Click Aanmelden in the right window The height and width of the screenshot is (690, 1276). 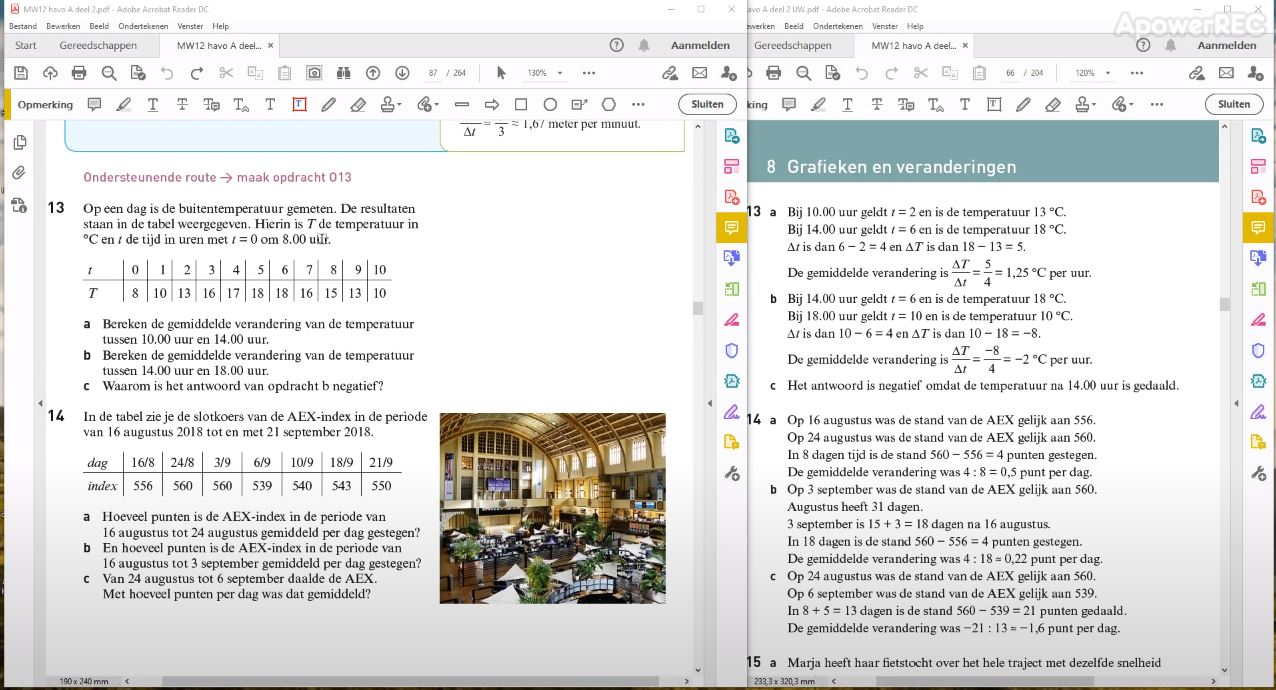[1227, 45]
